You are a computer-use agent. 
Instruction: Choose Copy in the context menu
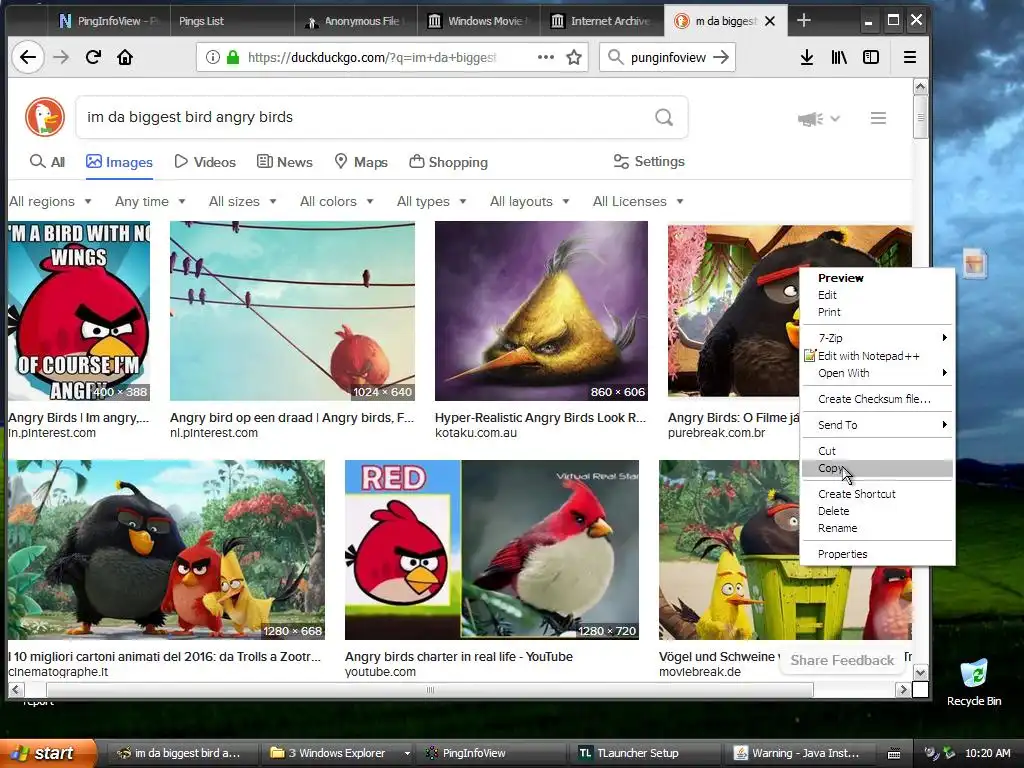tap(876, 468)
